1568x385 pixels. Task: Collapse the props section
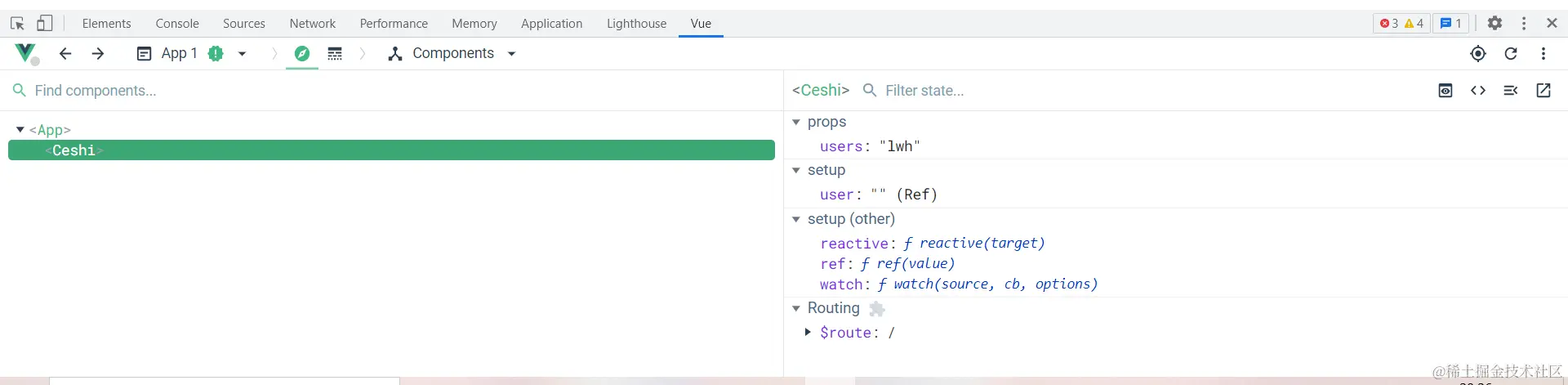pos(796,122)
